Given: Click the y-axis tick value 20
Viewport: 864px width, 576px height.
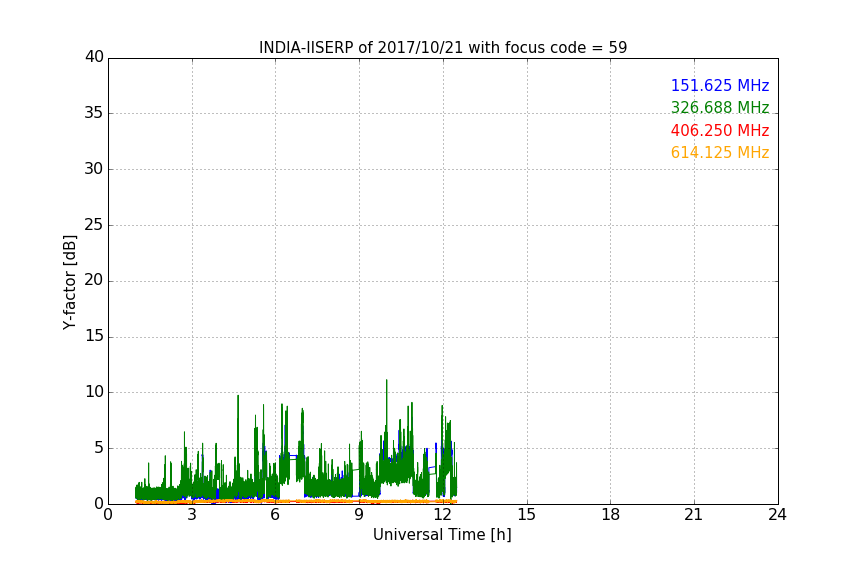Looking at the screenshot, I should coord(94,280).
